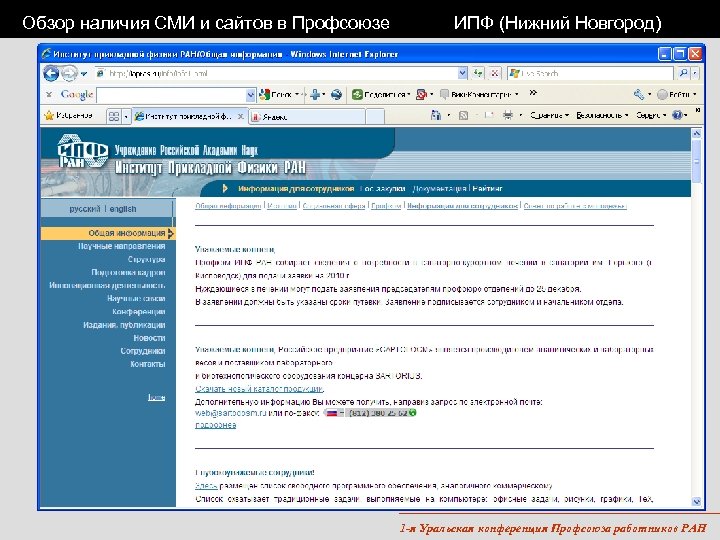Click the blue plus icon on Google toolbar

[x=315, y=95]
